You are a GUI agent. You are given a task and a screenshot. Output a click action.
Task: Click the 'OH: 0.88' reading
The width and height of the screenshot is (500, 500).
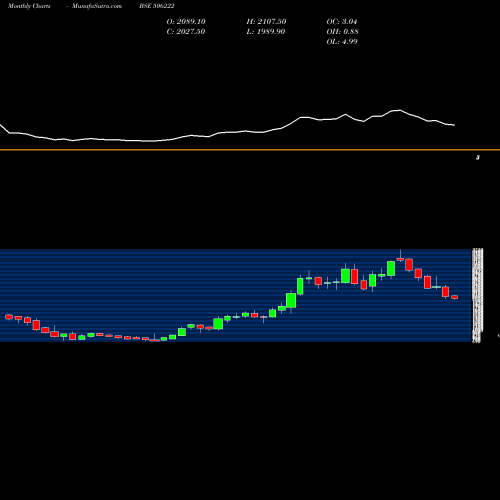pyautogui.click(x=342, y=32)
